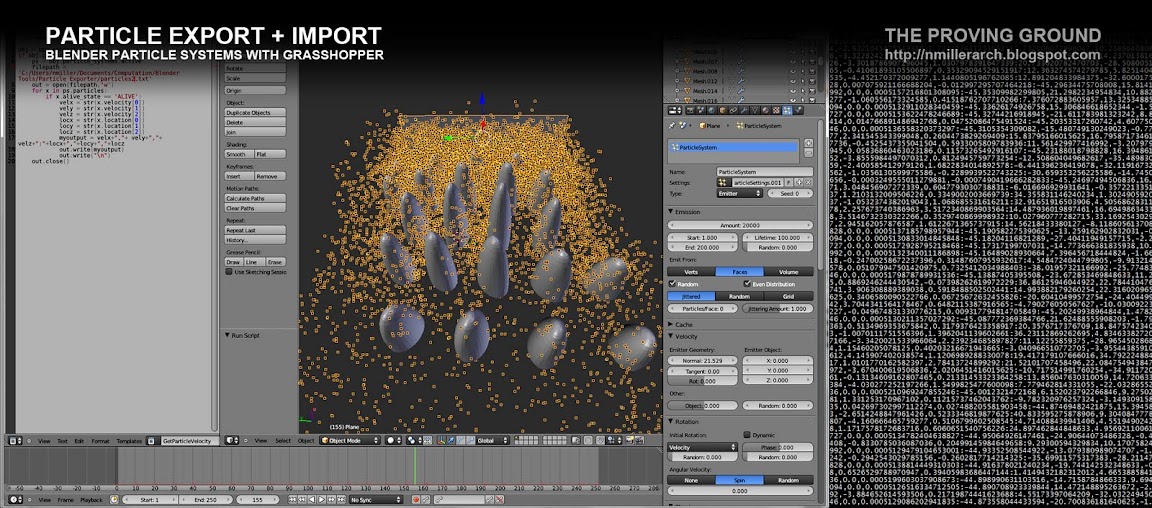
Task: Disable the Even Distribution checkbox
Action: click(747, 284)
